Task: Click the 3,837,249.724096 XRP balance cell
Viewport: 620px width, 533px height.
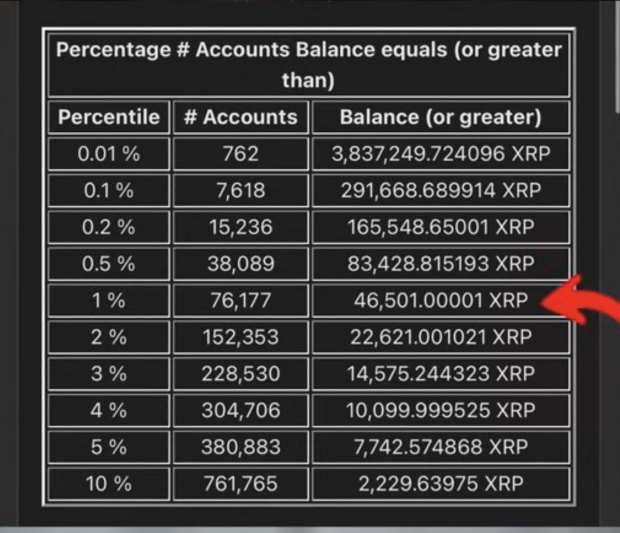Action: point(440,154)
